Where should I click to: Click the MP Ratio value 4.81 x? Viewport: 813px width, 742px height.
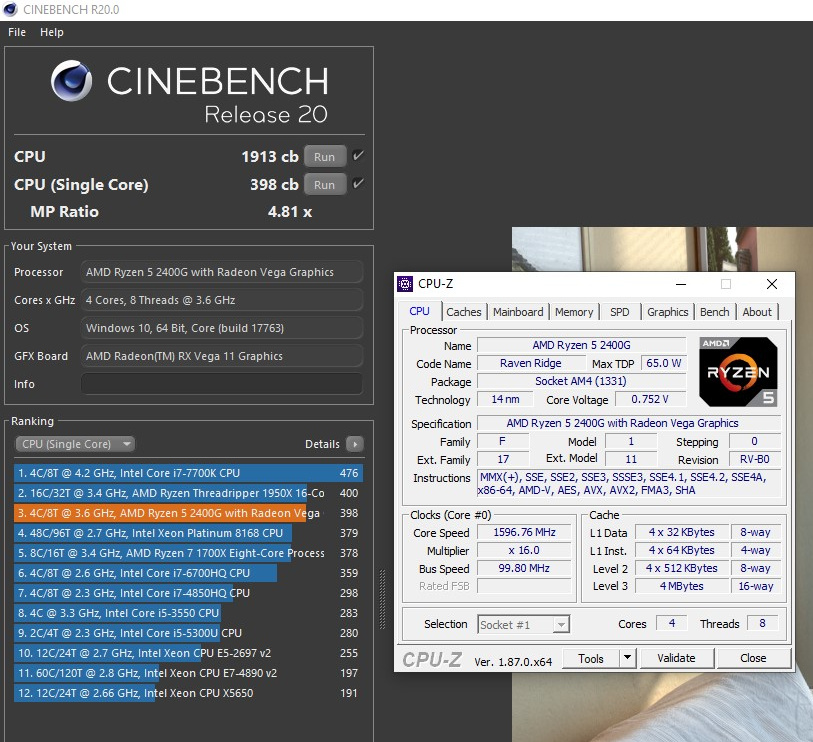(290, 212)
